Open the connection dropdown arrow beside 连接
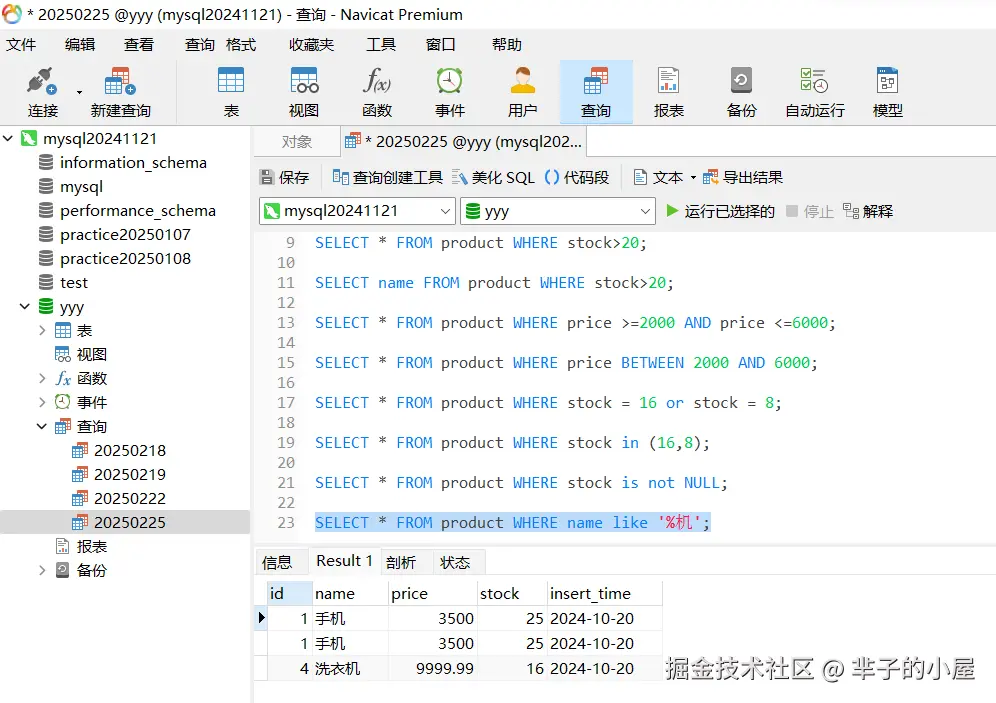Image resolution: width=996 pixels, height=703 pixels. point(79,93)
